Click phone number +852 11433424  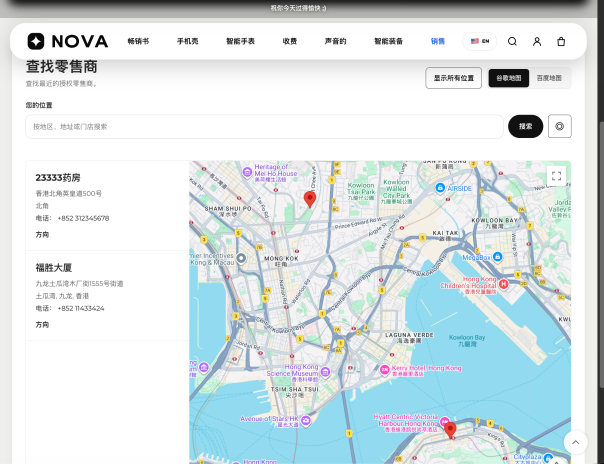(81, 308)
